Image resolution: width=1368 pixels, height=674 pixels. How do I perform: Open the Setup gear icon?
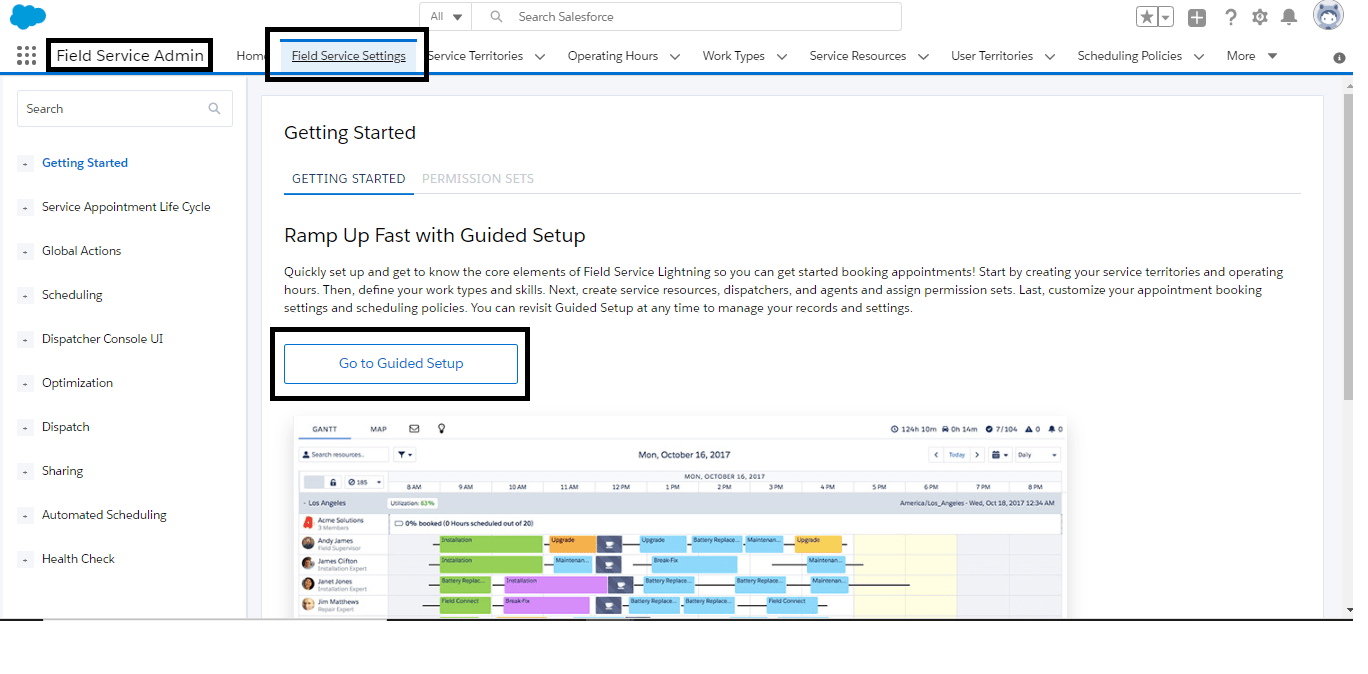click(x=1260, y=16)
